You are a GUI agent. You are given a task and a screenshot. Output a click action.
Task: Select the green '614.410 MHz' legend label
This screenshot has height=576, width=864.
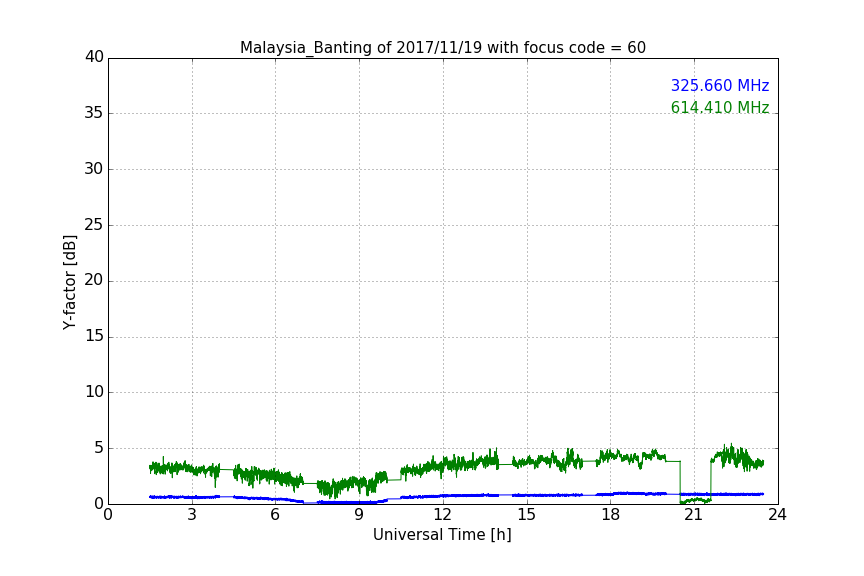(720, 107)
